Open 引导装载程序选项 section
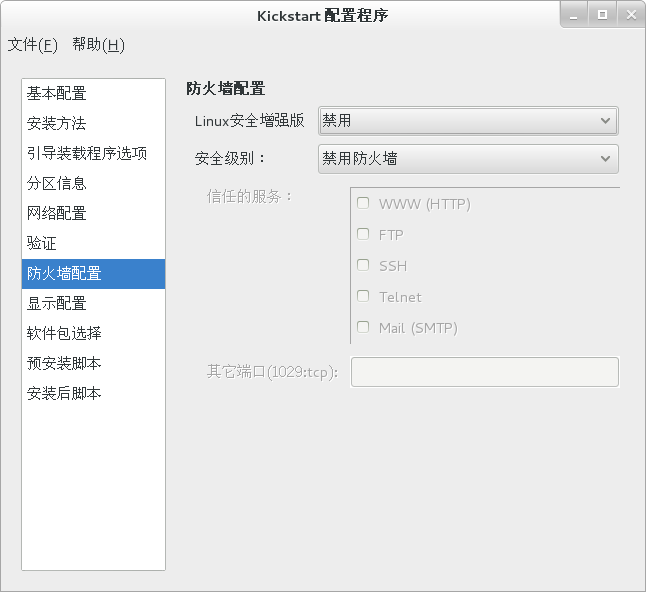This screenshot has width=646, height=592. point(94,154)
